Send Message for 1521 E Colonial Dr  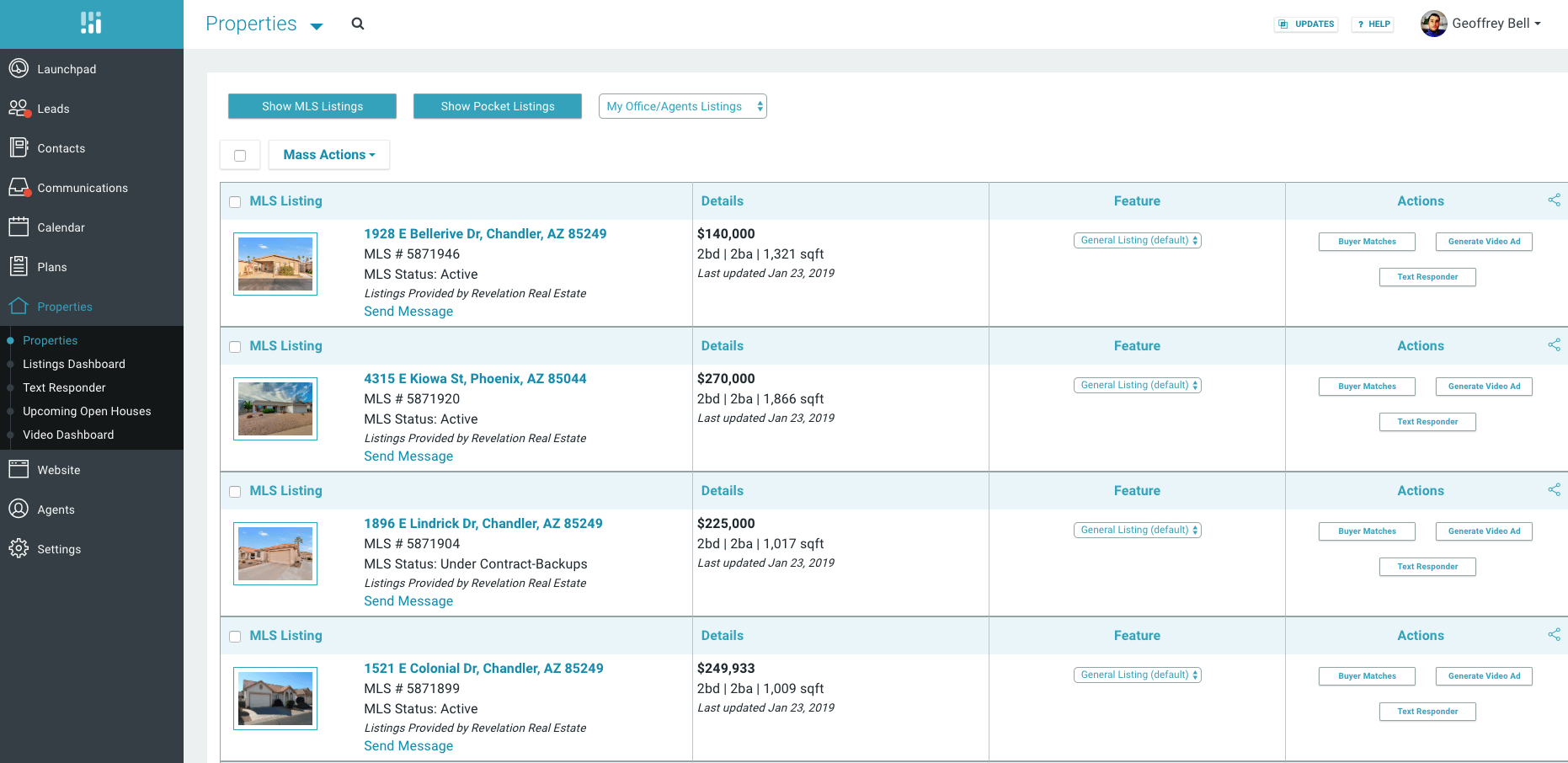point(408,746)
